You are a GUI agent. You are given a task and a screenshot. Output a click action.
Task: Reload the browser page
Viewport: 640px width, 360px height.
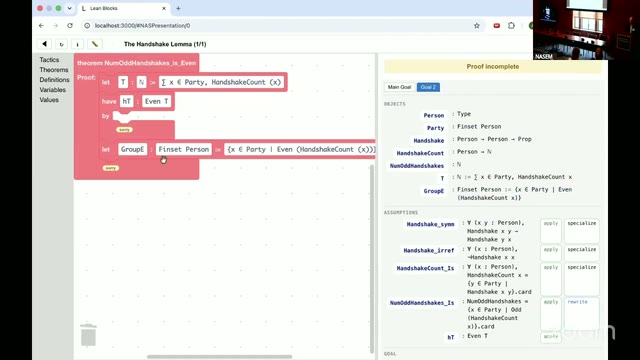click(70, 25)
